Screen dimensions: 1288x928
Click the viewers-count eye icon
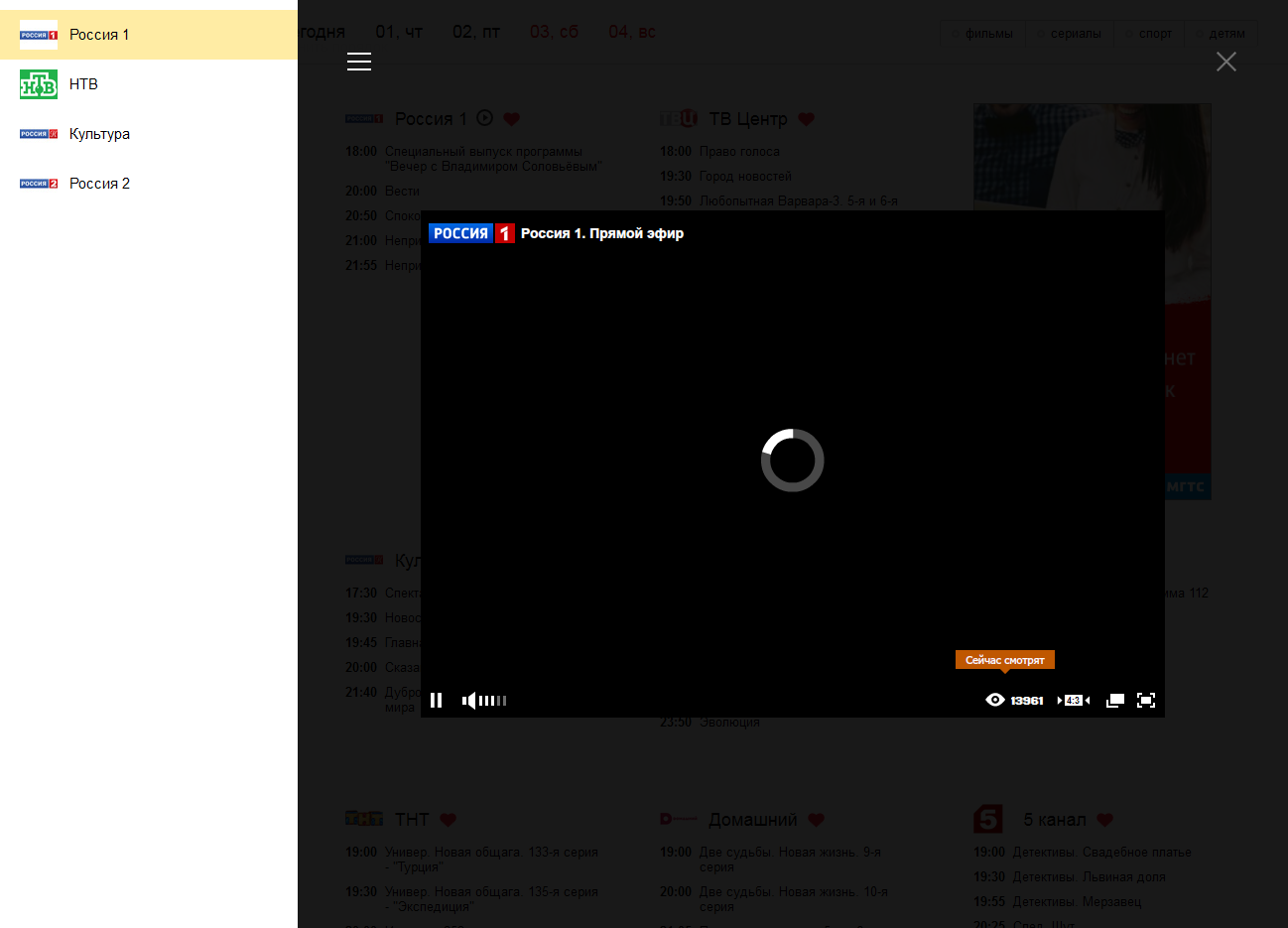[994, 700]
